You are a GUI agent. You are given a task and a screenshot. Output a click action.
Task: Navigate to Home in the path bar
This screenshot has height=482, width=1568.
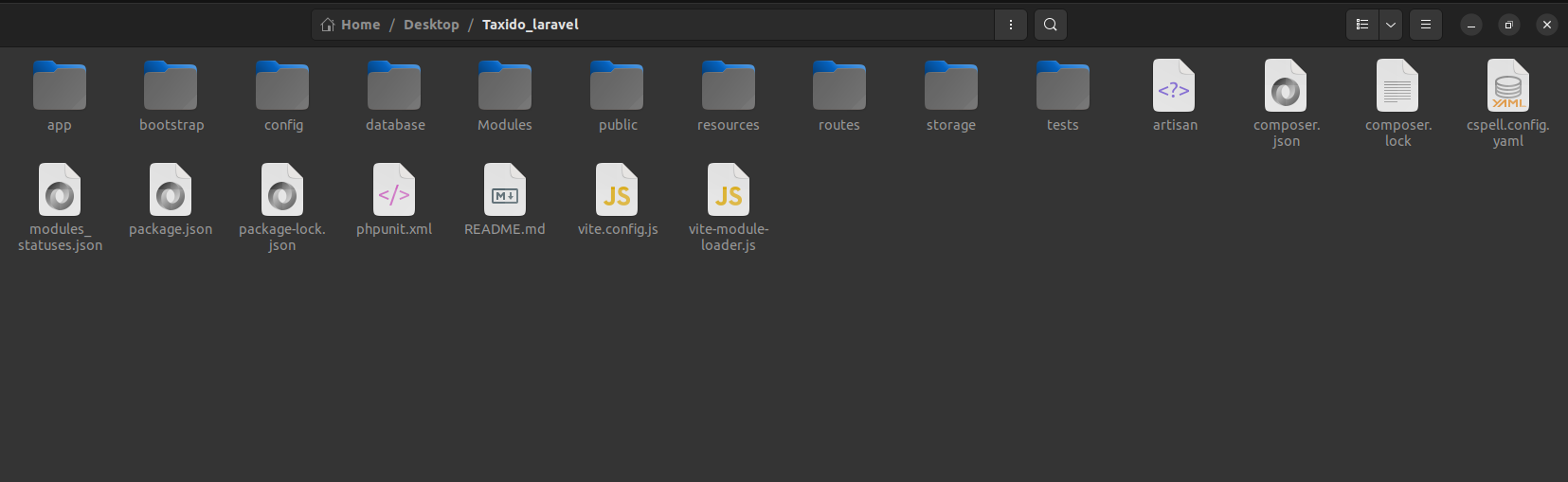[x=351, y=25]
